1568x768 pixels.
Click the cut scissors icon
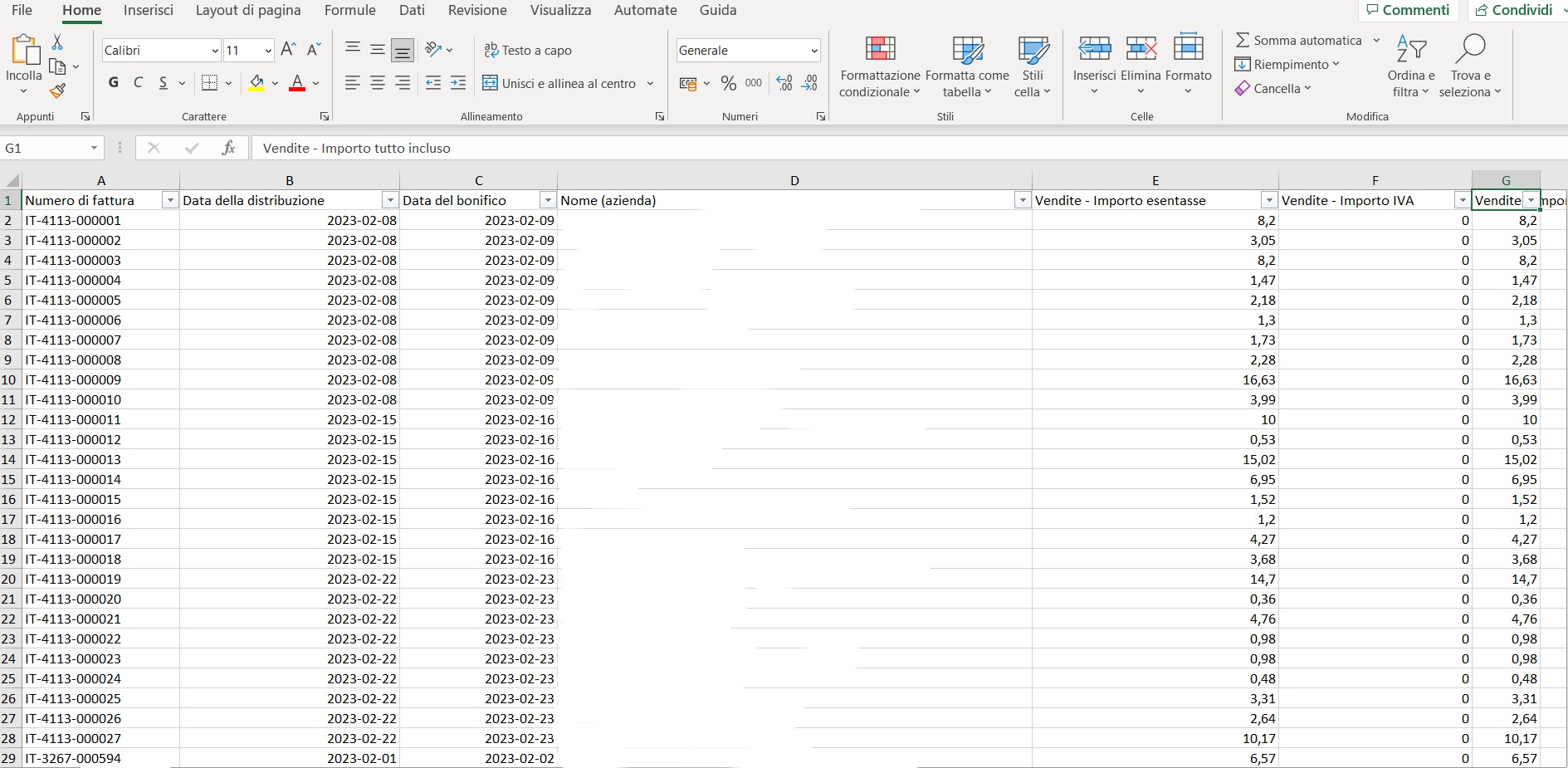[57, 42]
